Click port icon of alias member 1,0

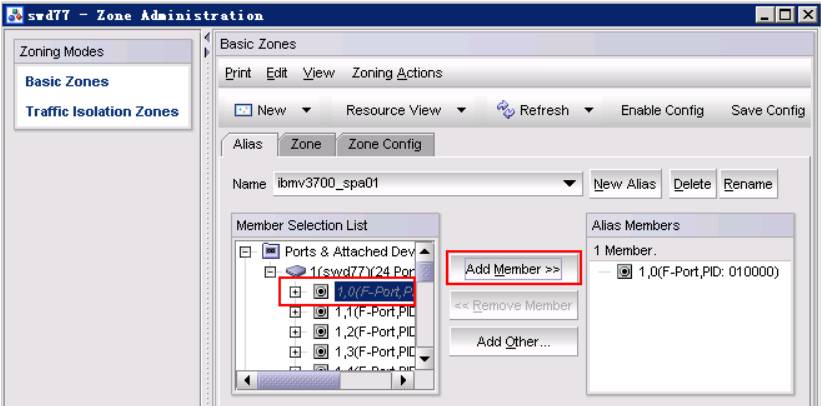click(624, 272)
